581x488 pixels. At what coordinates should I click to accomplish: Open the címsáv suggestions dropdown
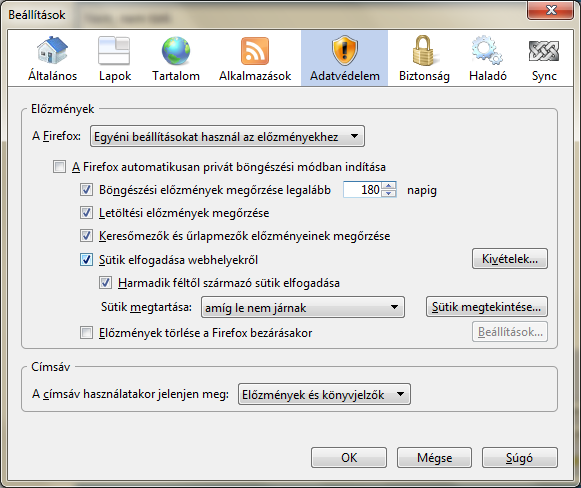pos(324,394)
